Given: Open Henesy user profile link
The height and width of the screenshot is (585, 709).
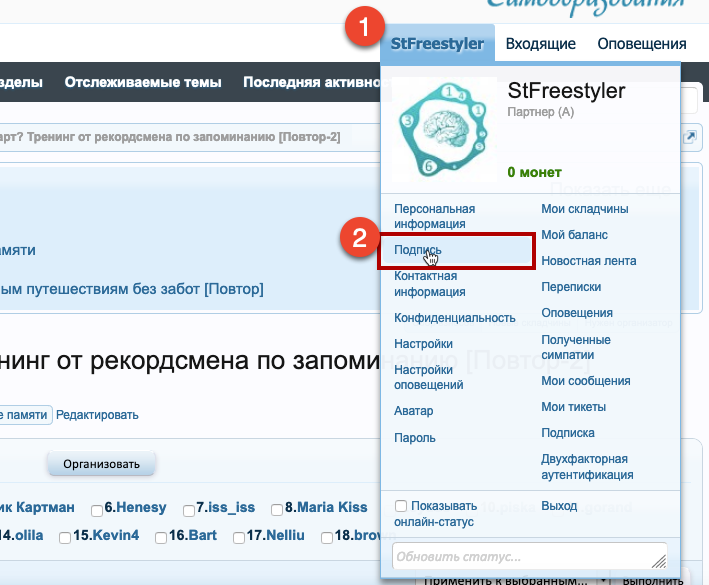Looking at the screenshot, I should coord(141,507).
